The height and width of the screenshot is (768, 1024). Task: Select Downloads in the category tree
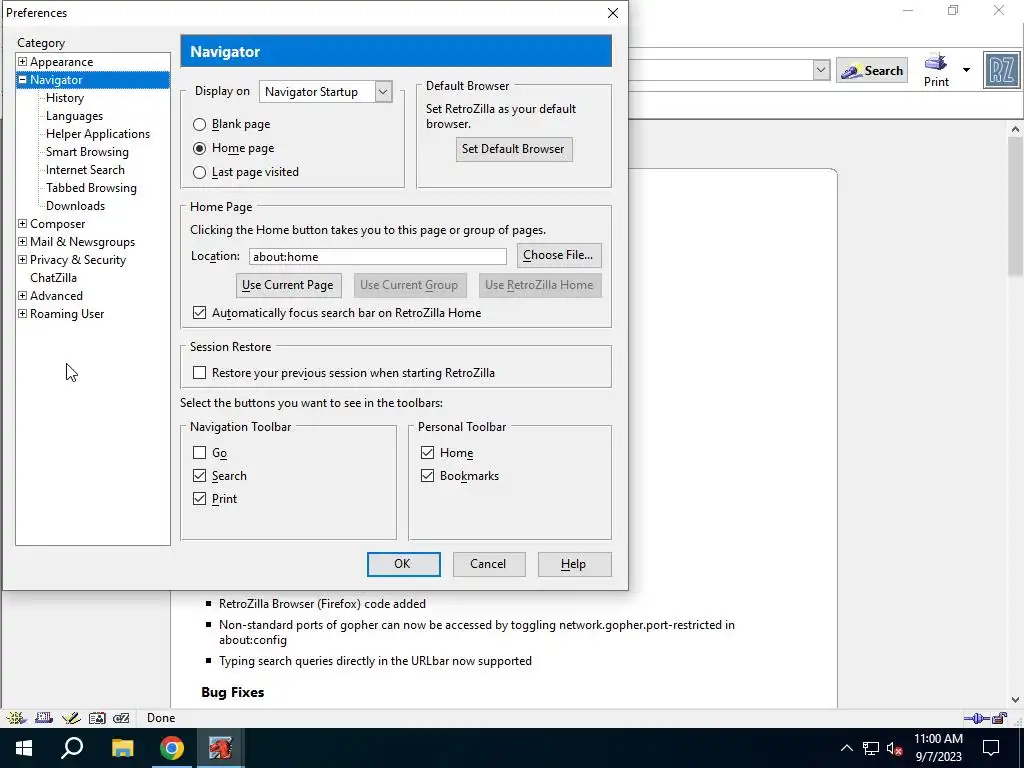[75, 206]
